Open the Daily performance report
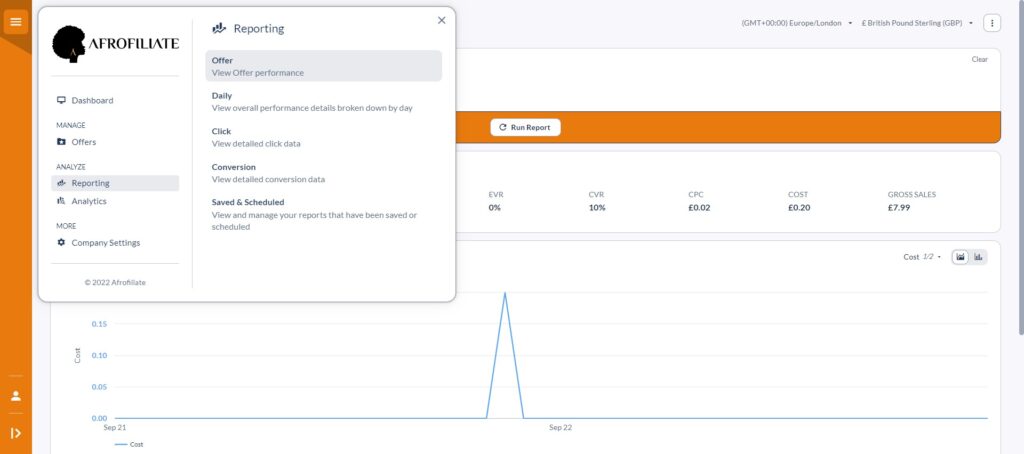Image resolution: width=1024 pixels, height=454 pixels. [x=312, y=101]
